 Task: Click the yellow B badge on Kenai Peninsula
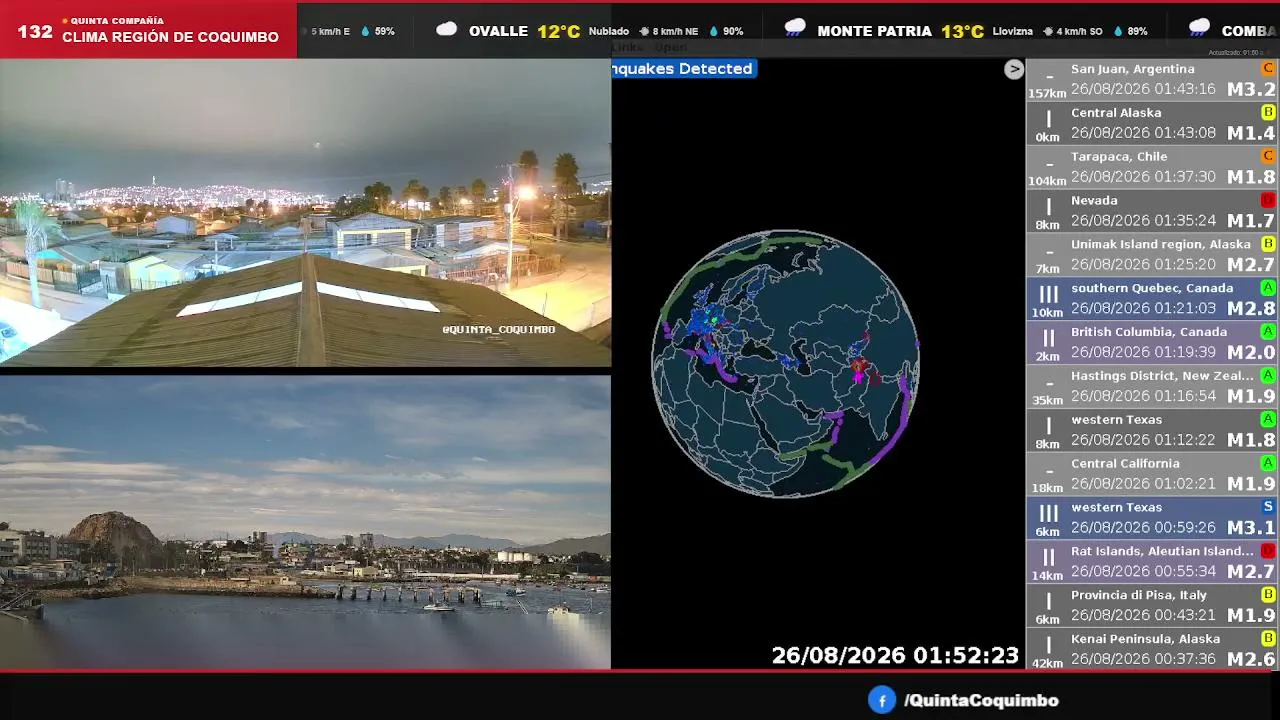click(x=1268, y=639)
